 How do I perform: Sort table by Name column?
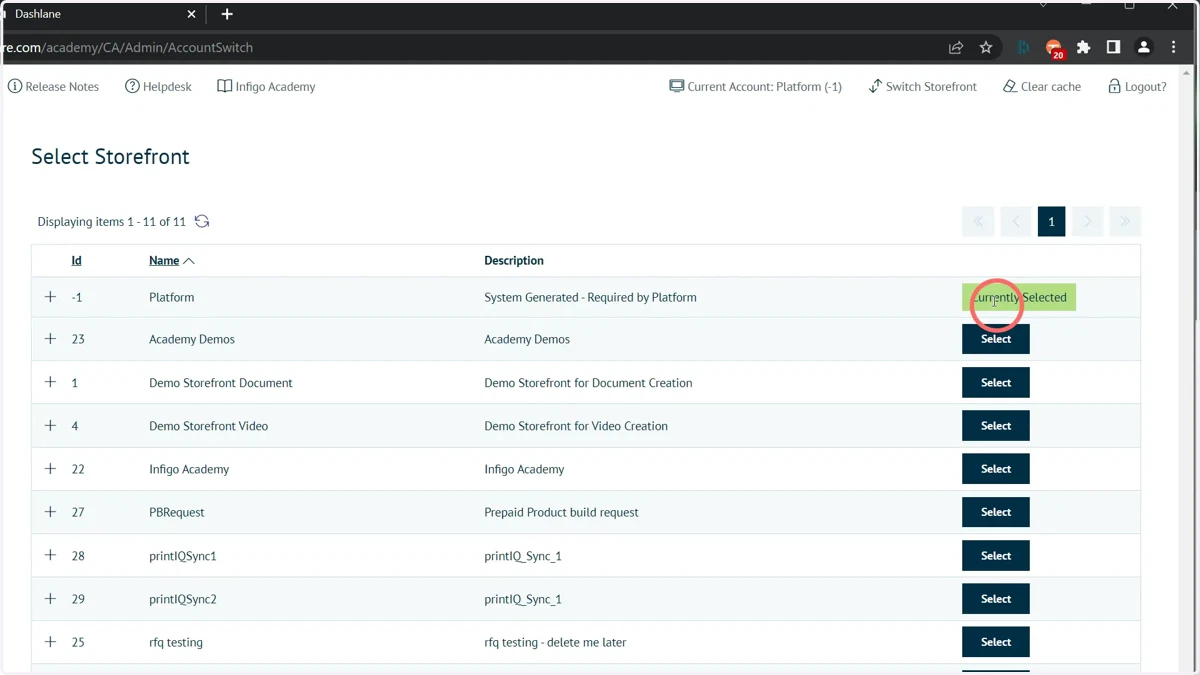pos(171,261)
